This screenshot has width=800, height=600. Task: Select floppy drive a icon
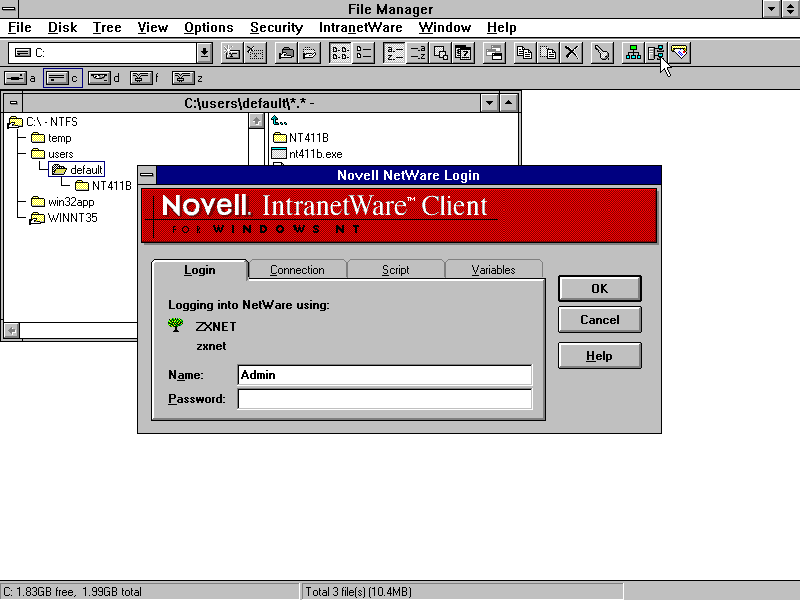15,78
